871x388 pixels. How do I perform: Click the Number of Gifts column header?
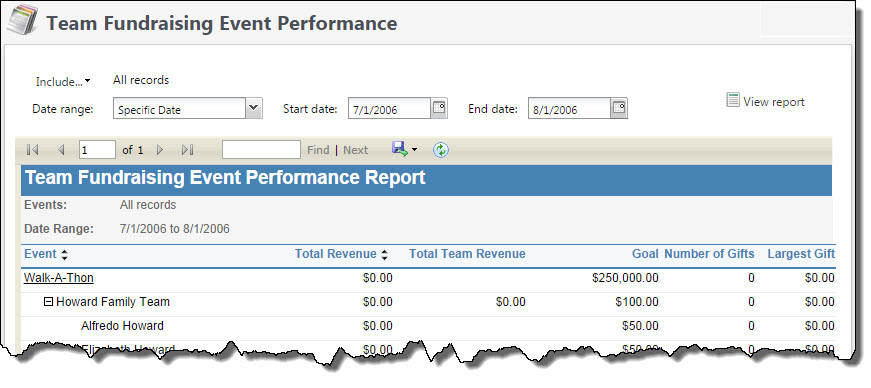(709, 254)
